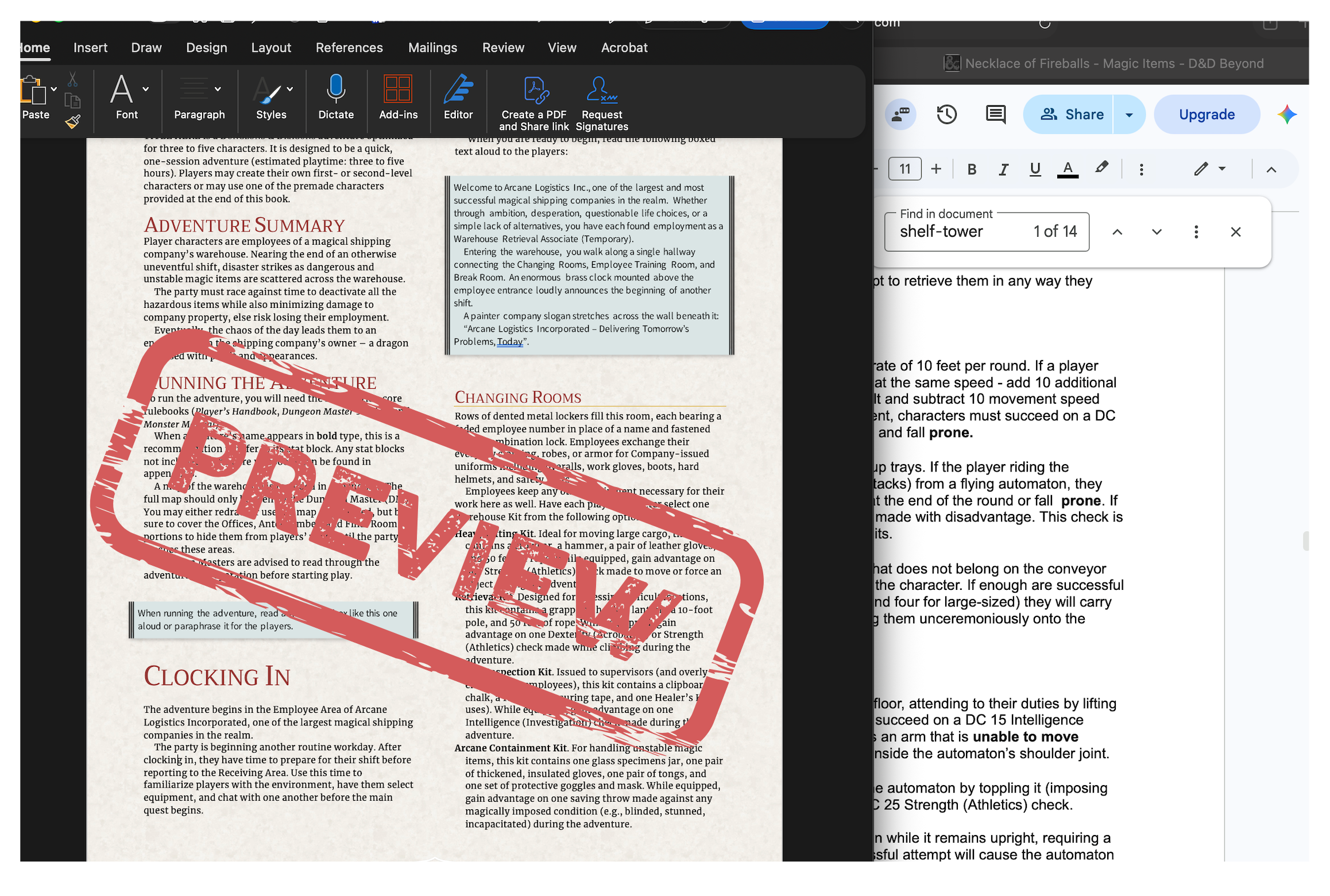Apply Italic formatting in Google Docs
Image resolution: width=1330 pixels, height=896 pixels.
tap(1003, 169)
